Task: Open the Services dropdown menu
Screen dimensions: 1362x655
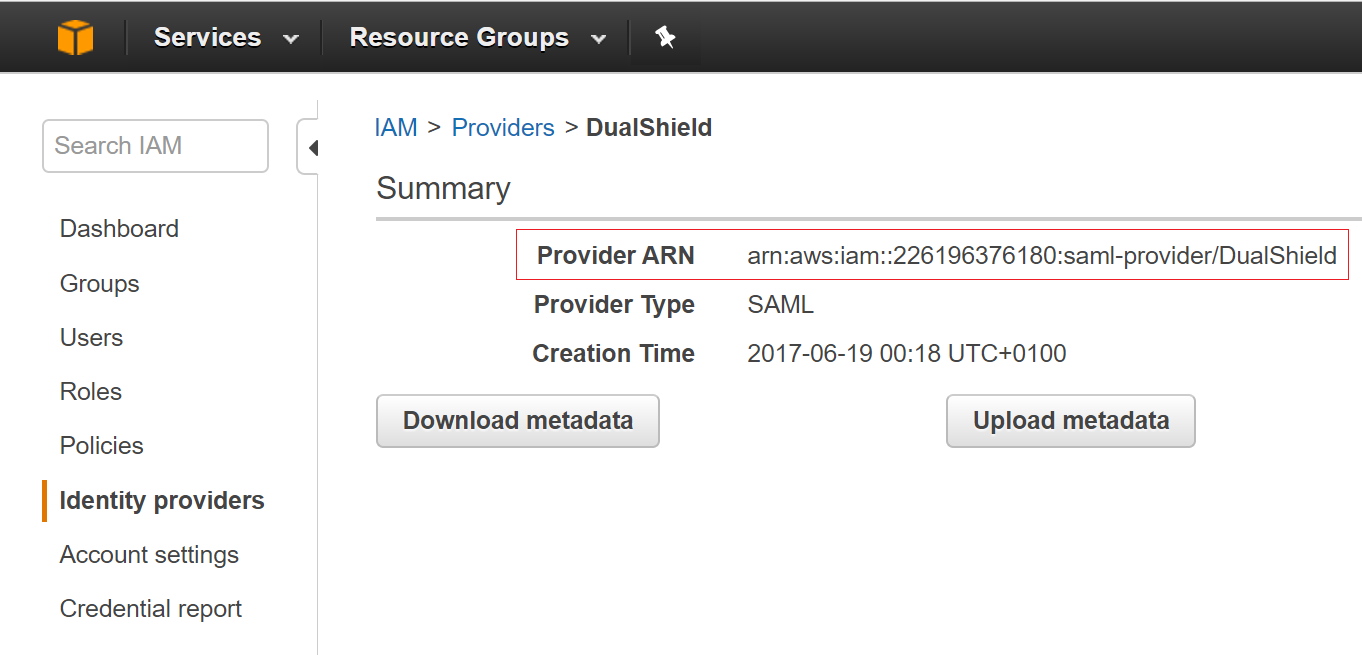Action: [x=226, y=38]
